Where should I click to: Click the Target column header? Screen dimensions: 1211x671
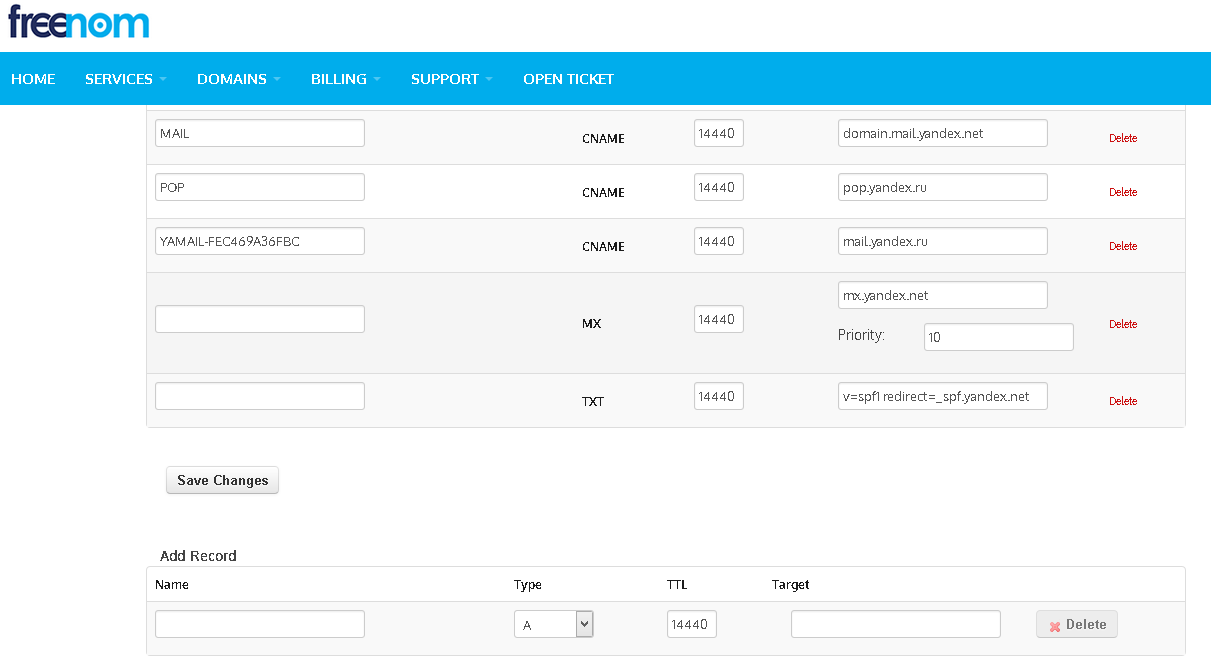791,584
